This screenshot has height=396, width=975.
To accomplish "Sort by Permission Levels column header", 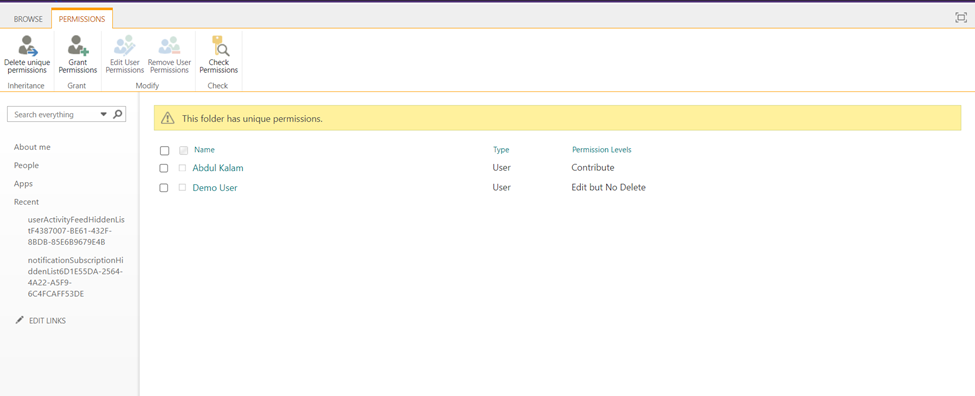I will point(601,150).
